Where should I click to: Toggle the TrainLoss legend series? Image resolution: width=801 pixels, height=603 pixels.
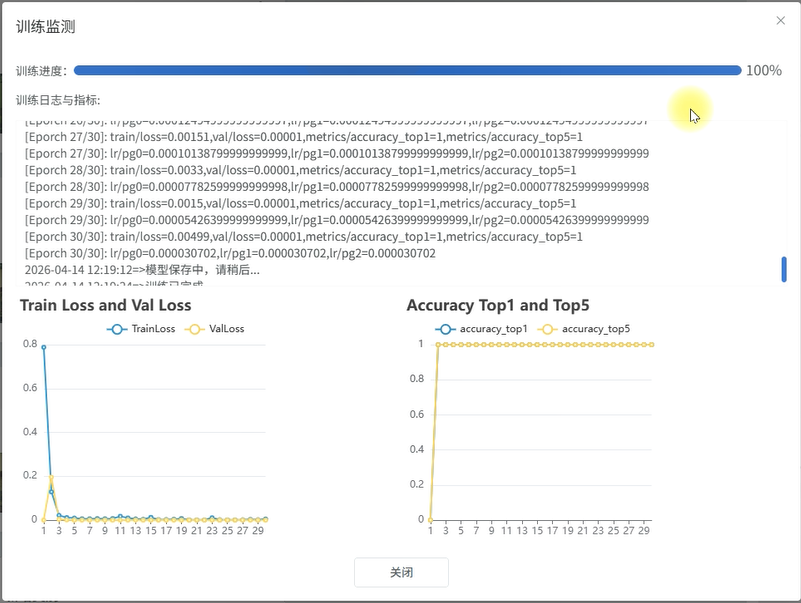(140, 328)
